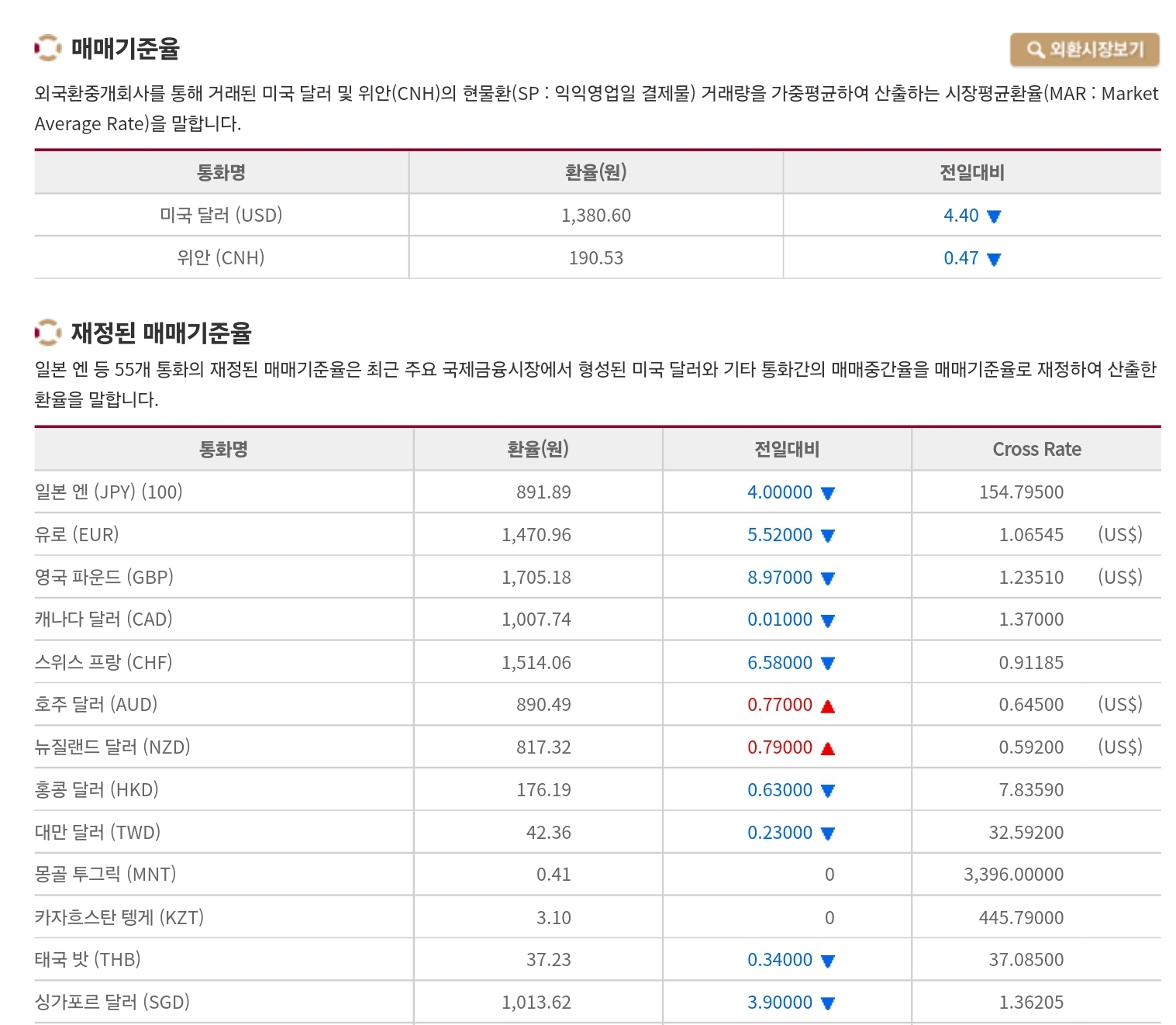
Task: Click the cross rate 154.79500
Action: [1021, 492]
